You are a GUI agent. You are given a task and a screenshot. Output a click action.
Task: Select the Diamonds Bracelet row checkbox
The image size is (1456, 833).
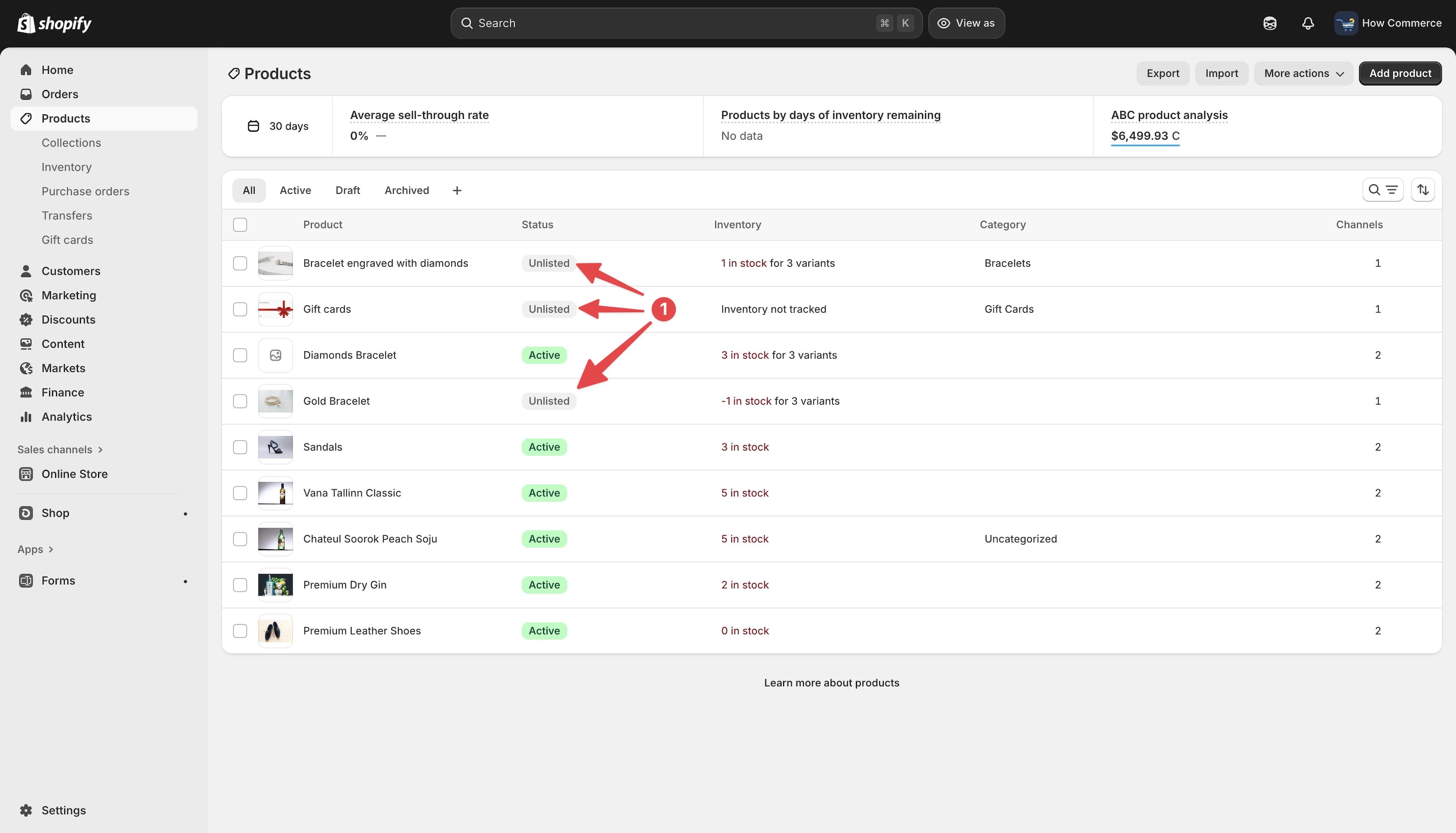click(240, 355)
